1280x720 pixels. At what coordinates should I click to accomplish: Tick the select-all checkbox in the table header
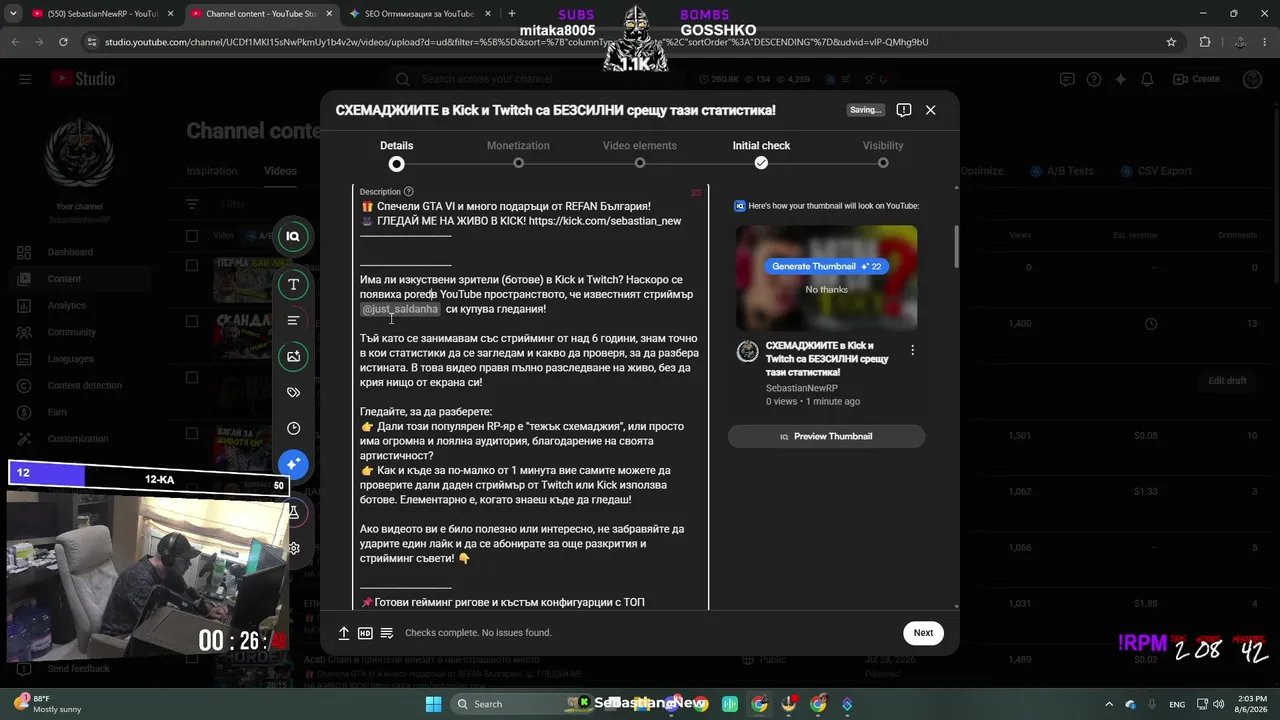(192, 236)
